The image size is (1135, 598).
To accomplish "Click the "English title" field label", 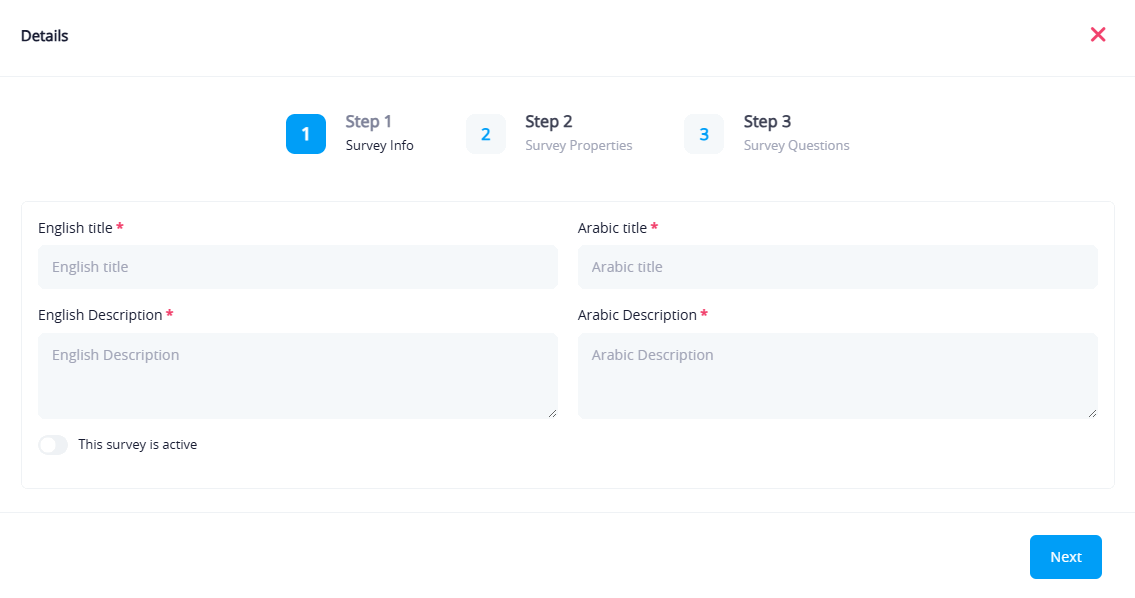I will pos(75,228).
